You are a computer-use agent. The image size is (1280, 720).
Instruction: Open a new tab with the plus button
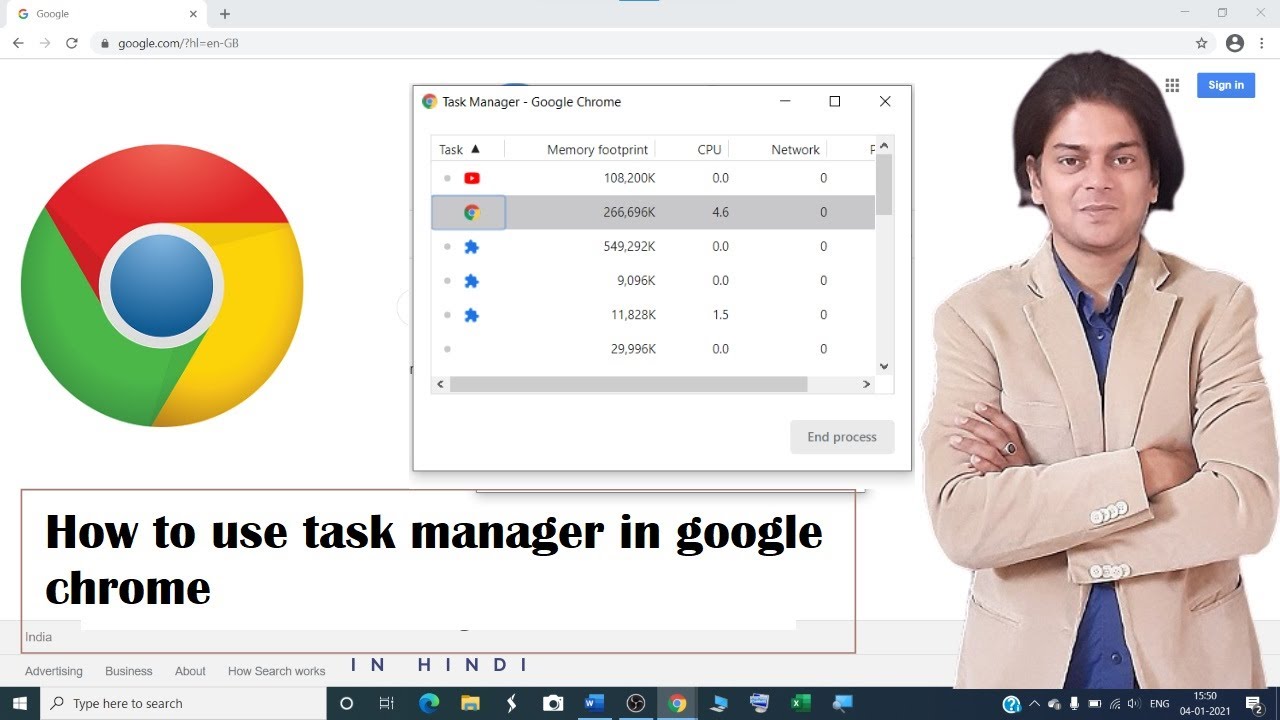pos(225,14)
